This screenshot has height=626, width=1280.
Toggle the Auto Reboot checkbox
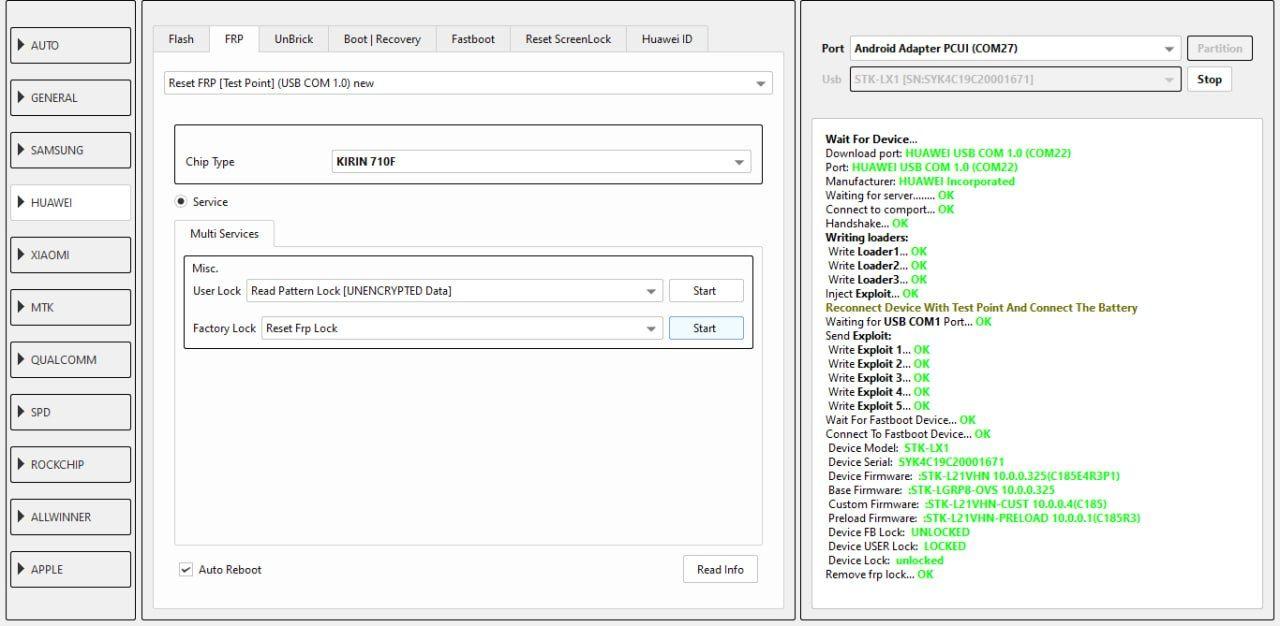point(185,570)
